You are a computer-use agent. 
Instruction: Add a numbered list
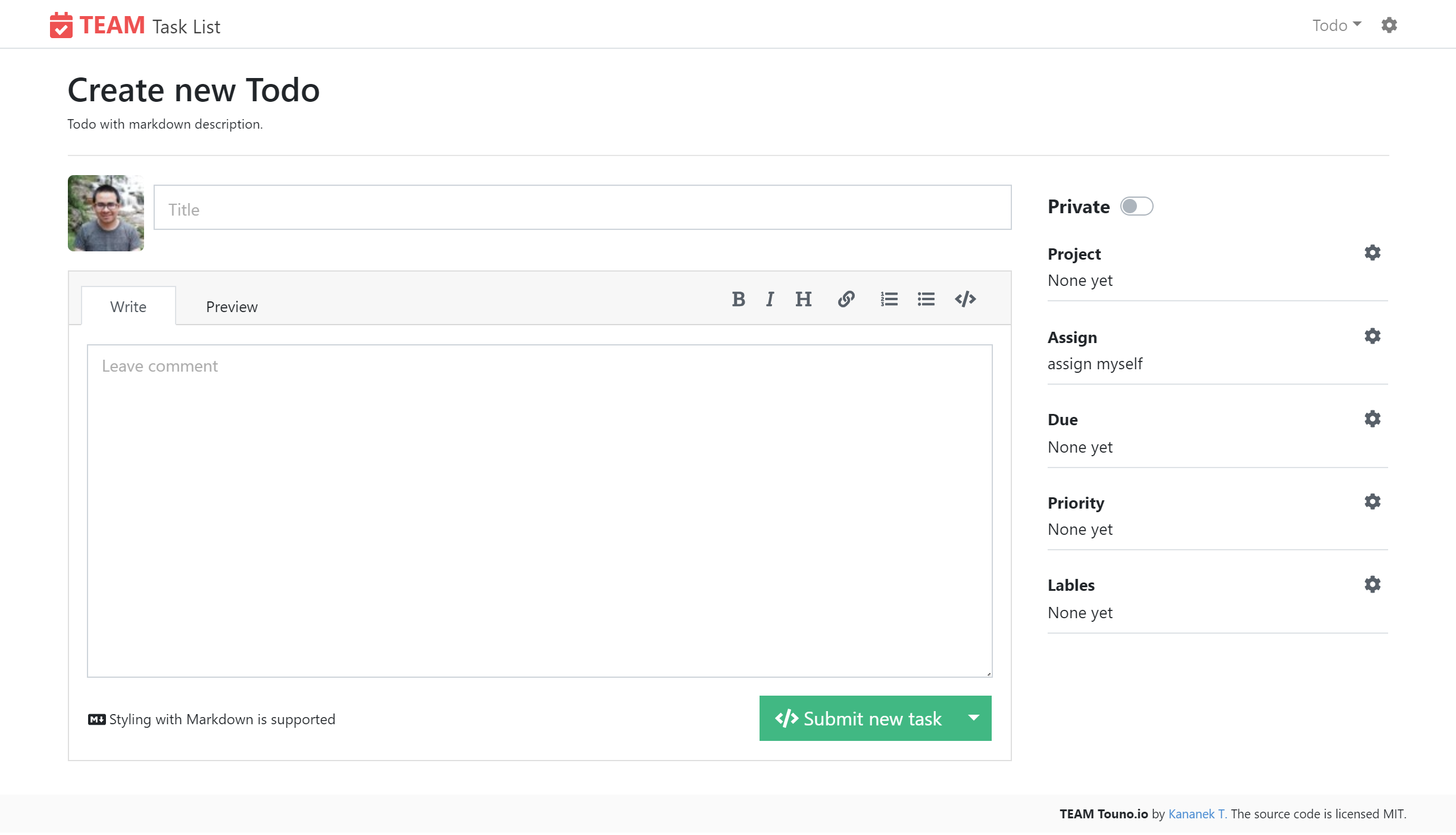889,299
